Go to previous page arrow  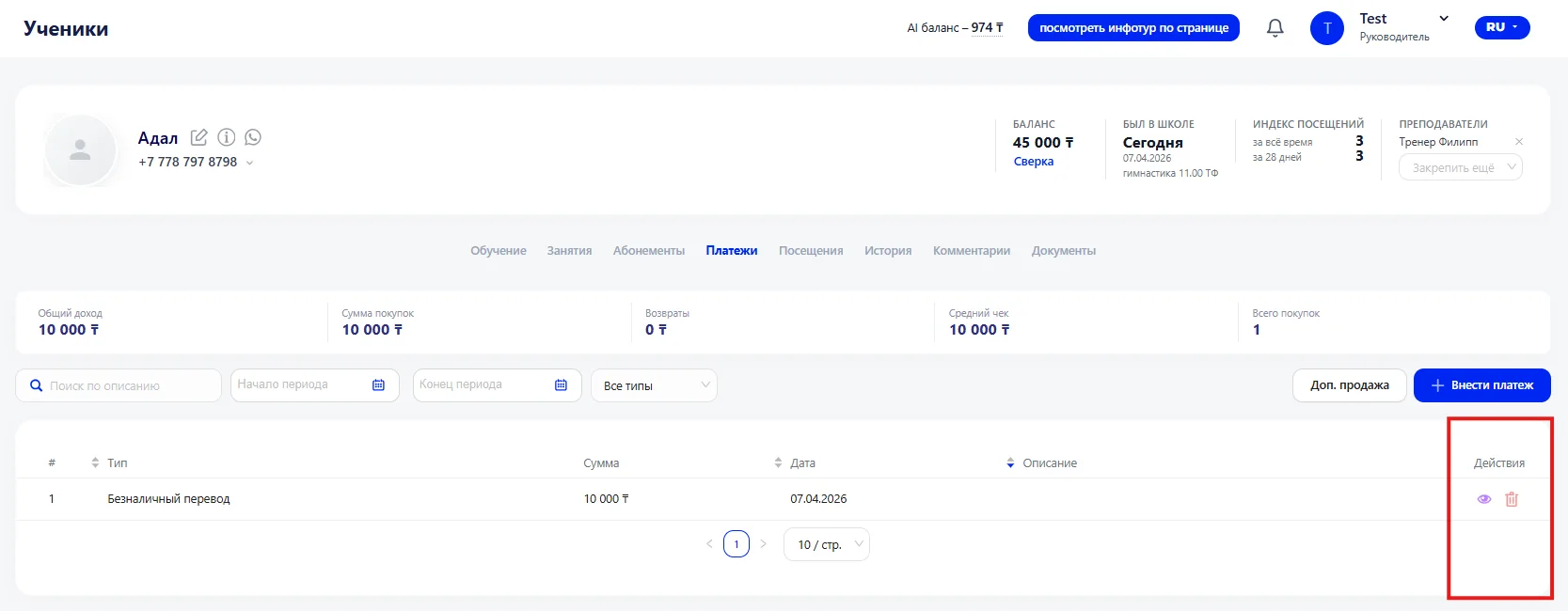[709, 544]
